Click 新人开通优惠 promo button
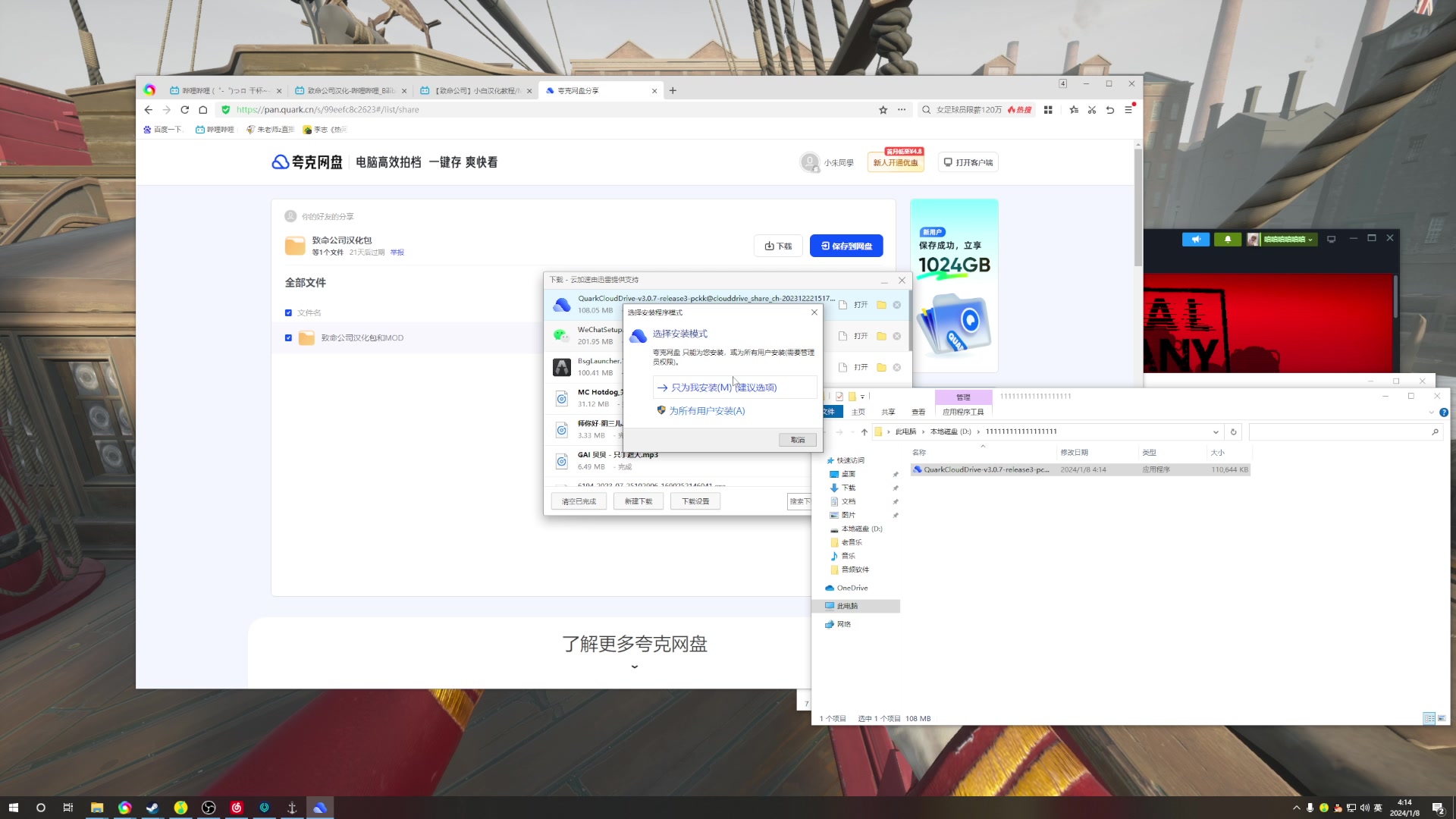 [896, 162]
